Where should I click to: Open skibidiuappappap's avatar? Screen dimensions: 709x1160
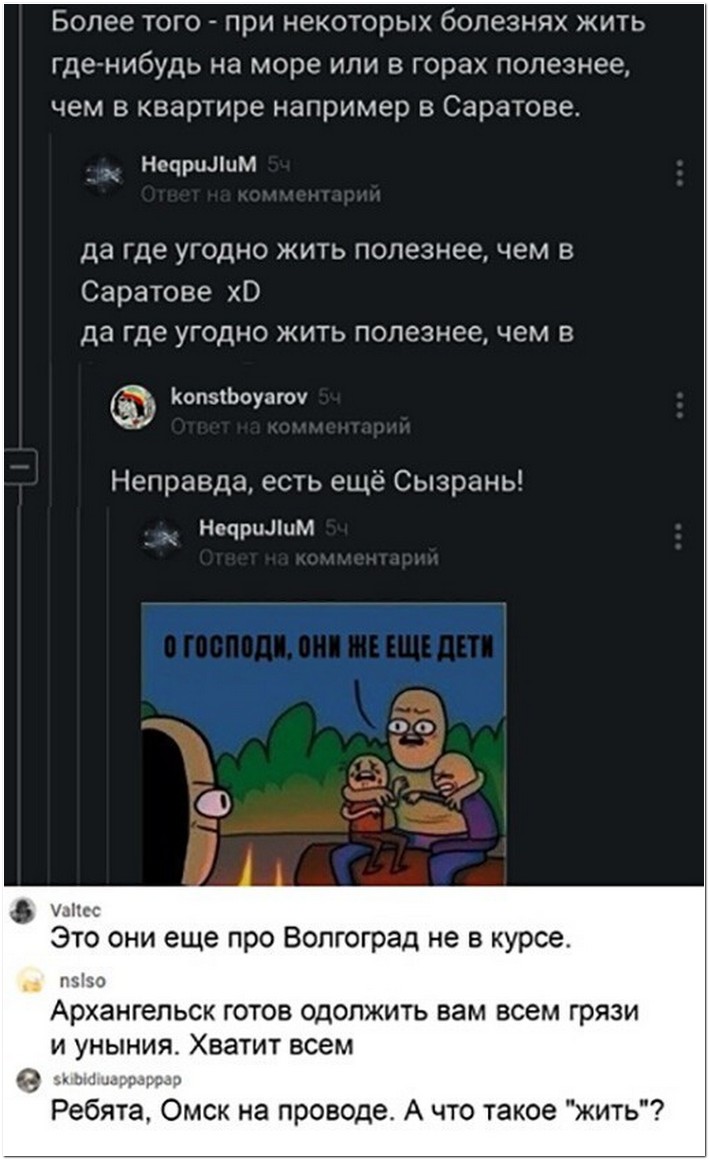pyautogui.click(x=29, y=1081)
